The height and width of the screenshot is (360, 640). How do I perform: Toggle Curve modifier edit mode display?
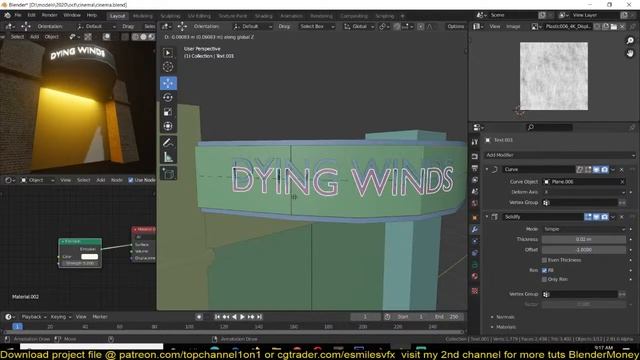pyautogui.click(x=588, y=169)
